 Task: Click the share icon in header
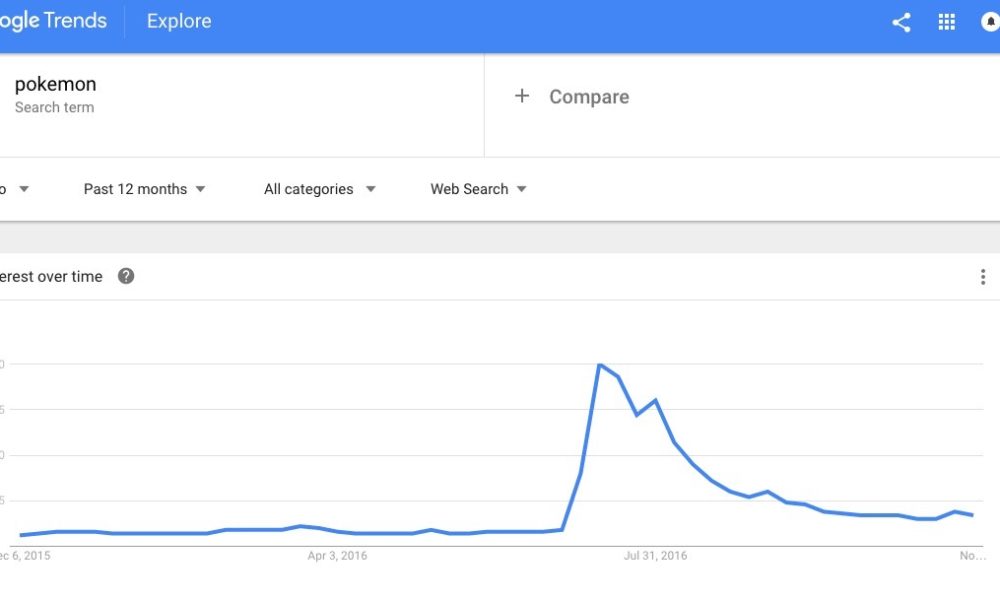(x=901, y=23)
